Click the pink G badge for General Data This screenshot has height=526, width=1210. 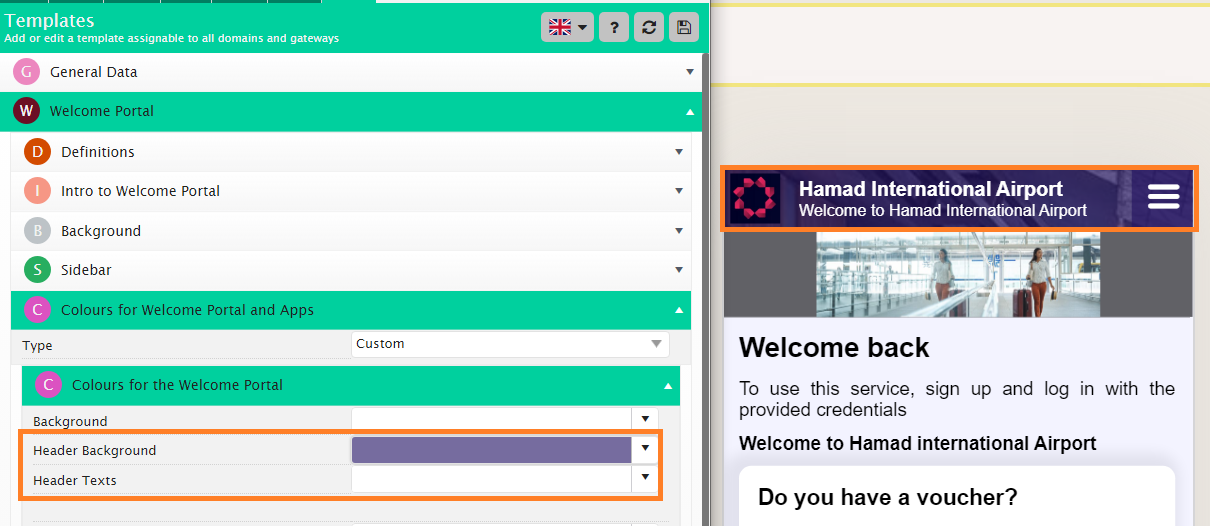click(26, 72)
